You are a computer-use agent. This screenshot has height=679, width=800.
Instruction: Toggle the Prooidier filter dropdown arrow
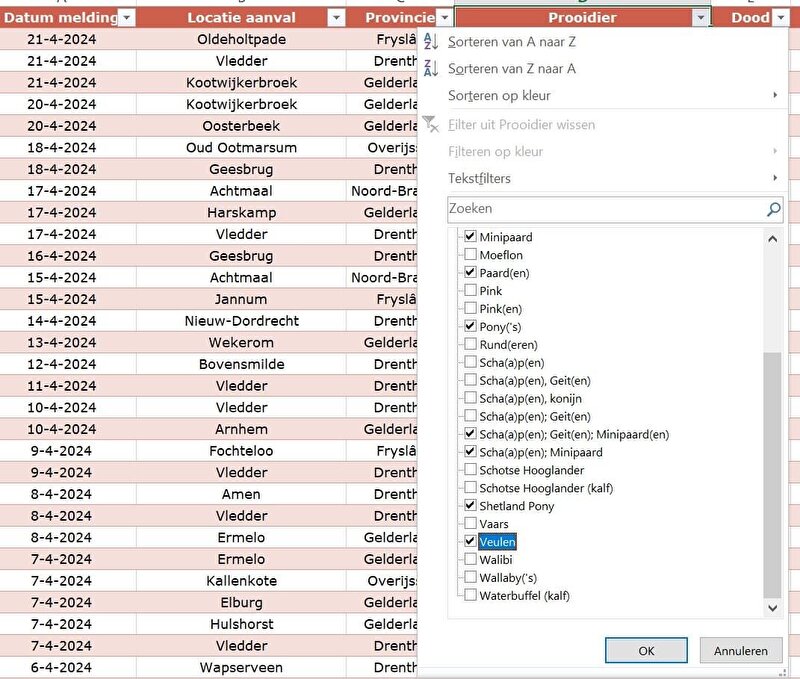click(701, 18)
